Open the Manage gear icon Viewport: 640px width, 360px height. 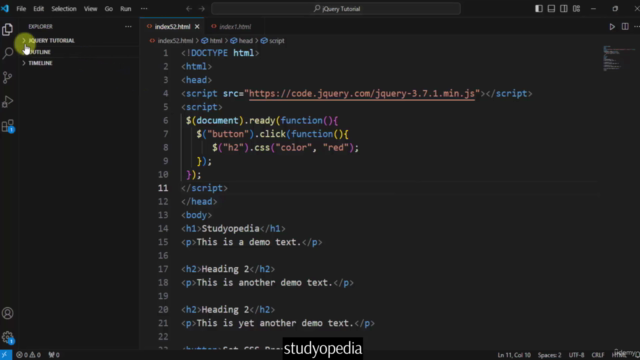tap(7, 338)
